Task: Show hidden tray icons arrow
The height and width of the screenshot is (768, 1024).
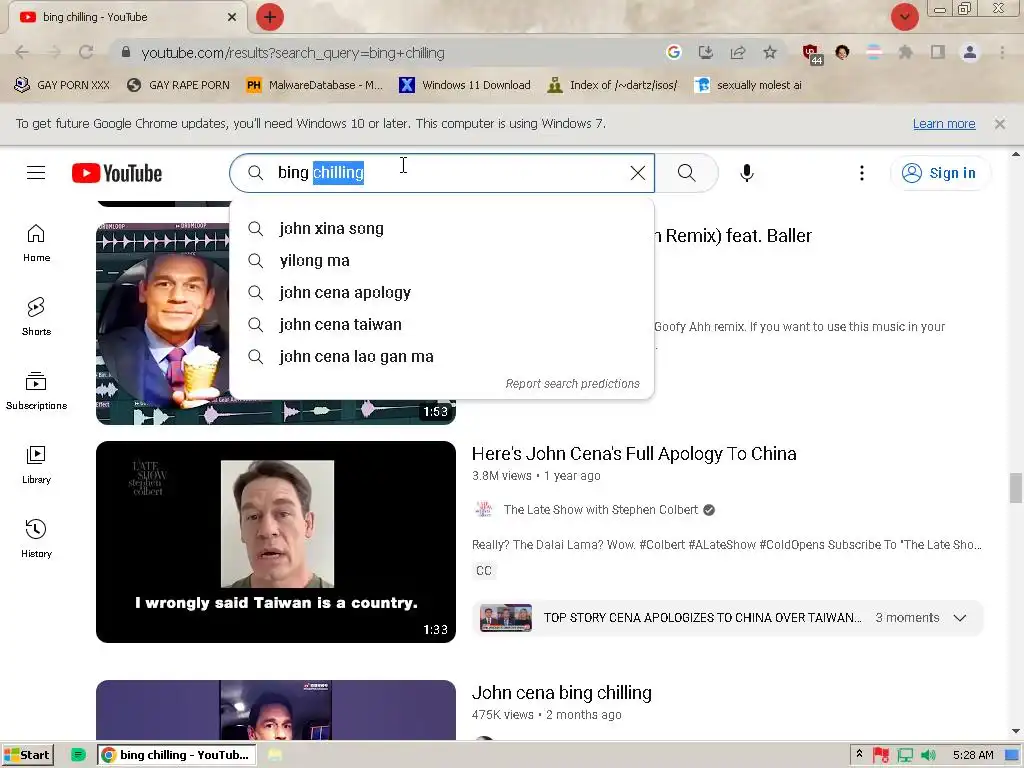Action: click(859, 754)
